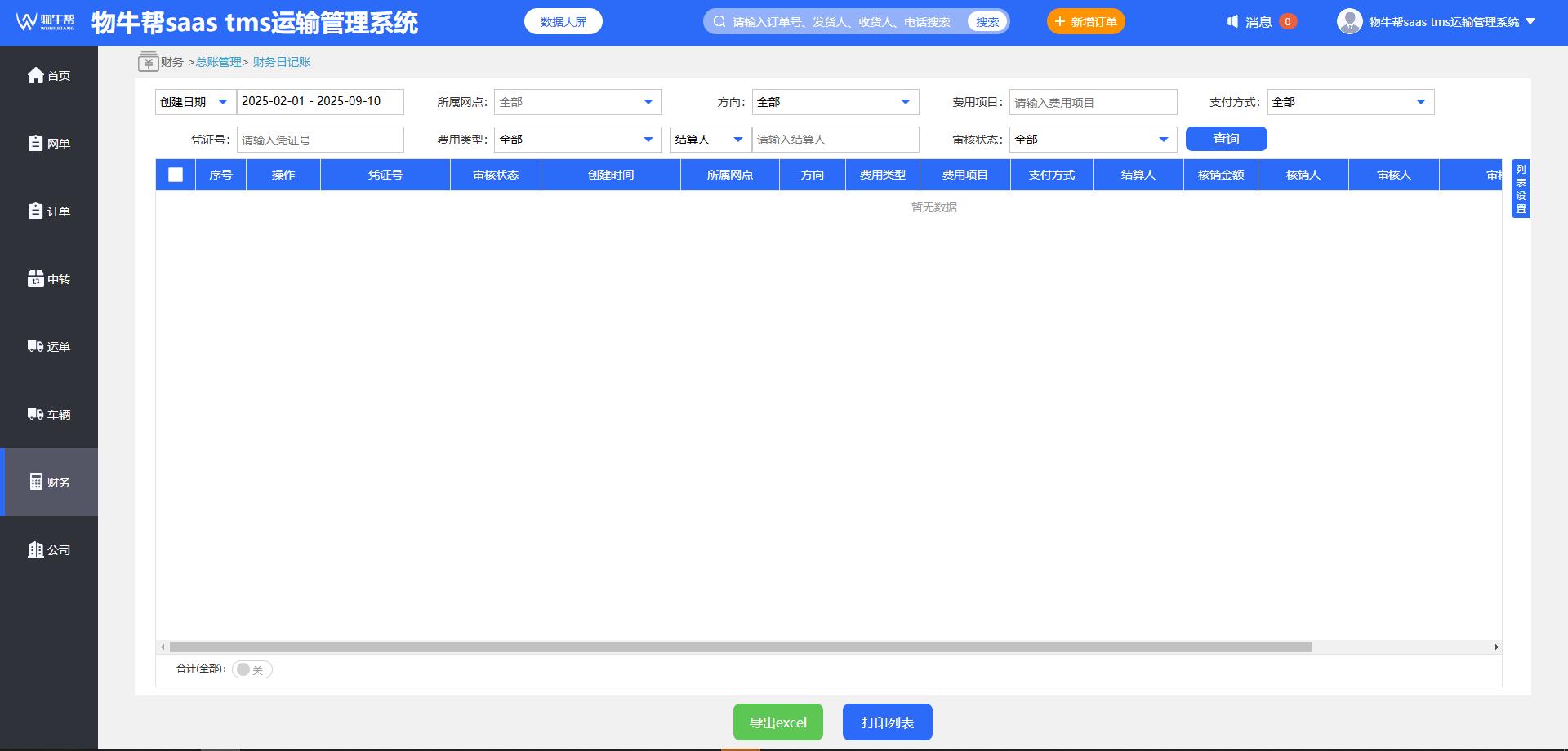Viewport: 1568px width, 751px height.
Task: Click the home icon in sidebar
Action: coord(36,76)
